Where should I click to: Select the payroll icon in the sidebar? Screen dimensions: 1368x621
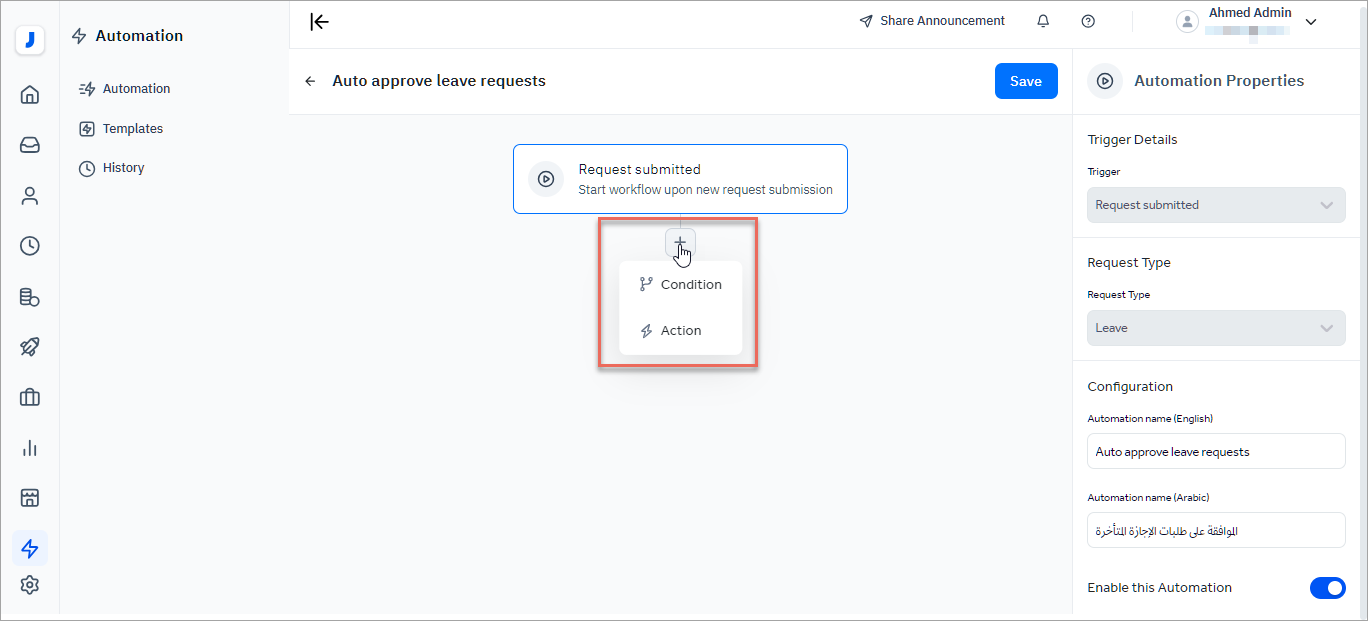click(30, 297)
